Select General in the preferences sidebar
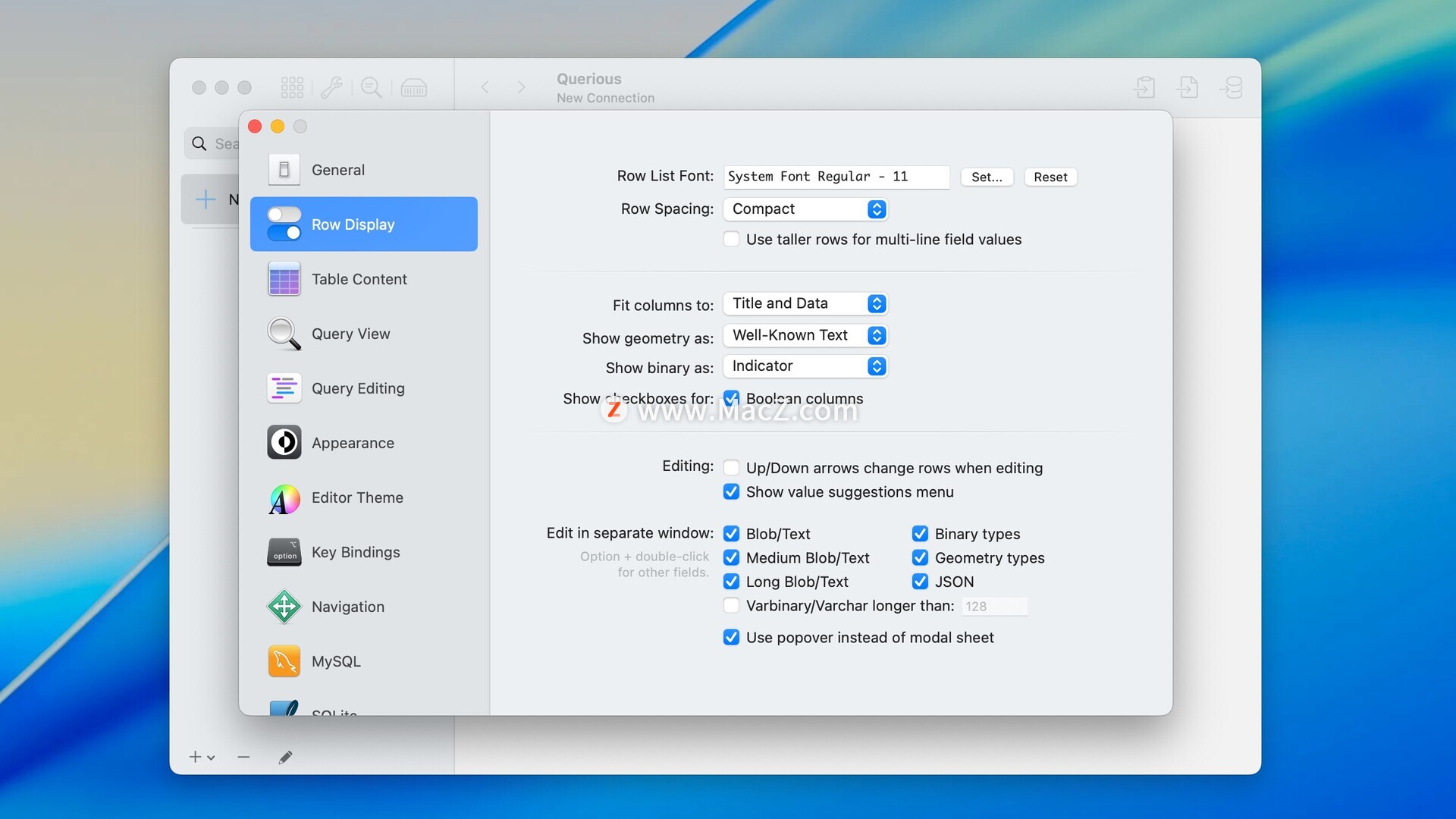Viewport: 1456px width, 819px height. click(x=364, y=170)
